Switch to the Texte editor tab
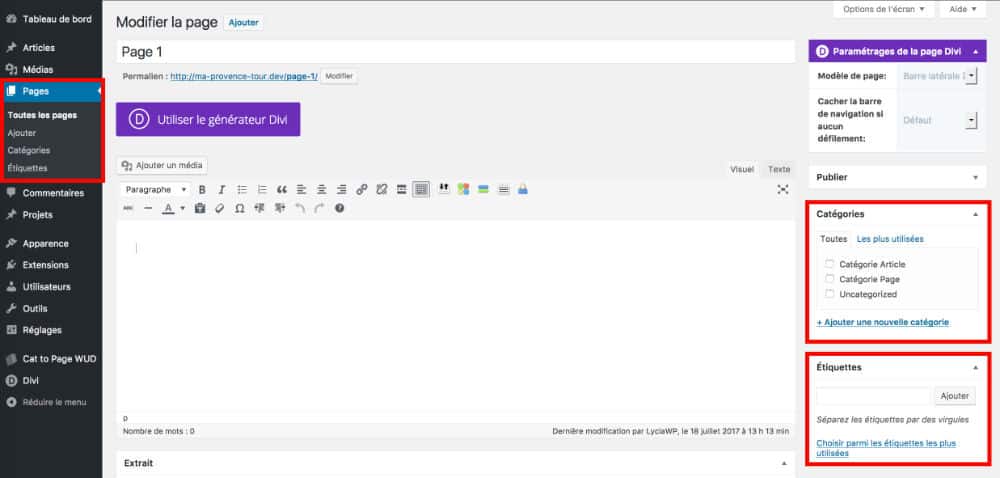The image size is (1000, 478). [x=778, y=169]
